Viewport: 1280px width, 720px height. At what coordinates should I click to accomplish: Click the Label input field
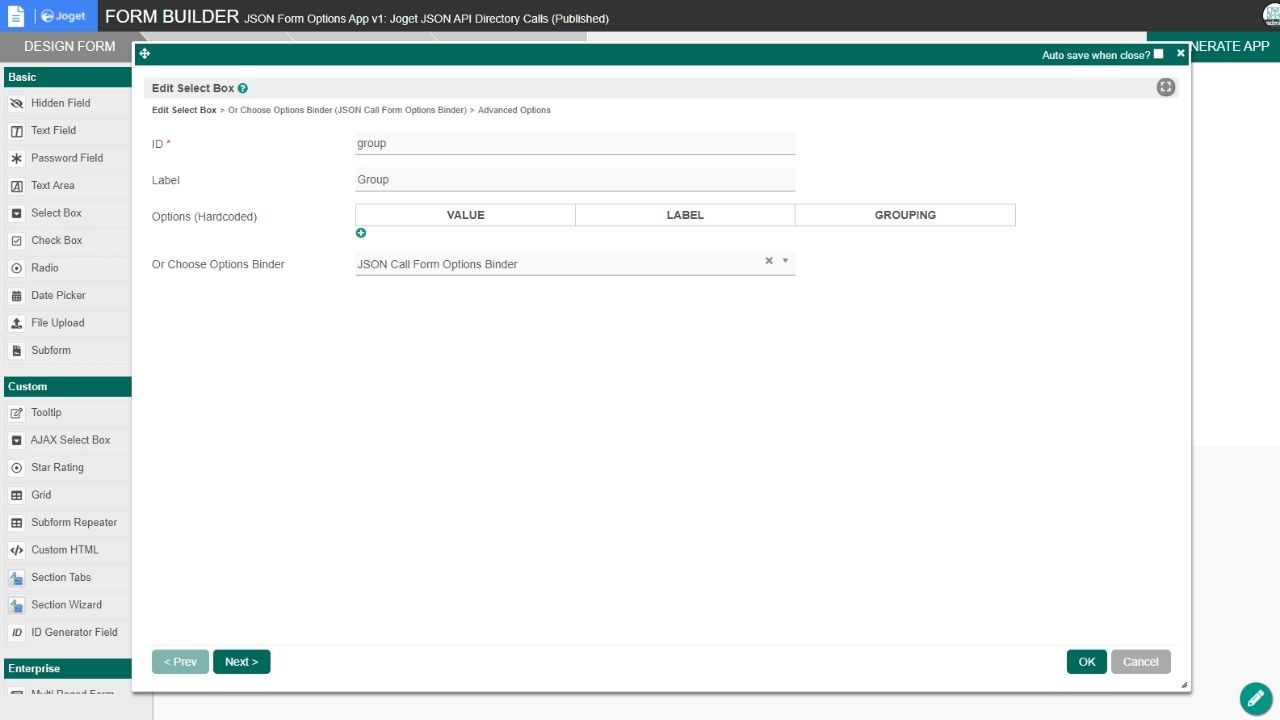tap(575, 180)
